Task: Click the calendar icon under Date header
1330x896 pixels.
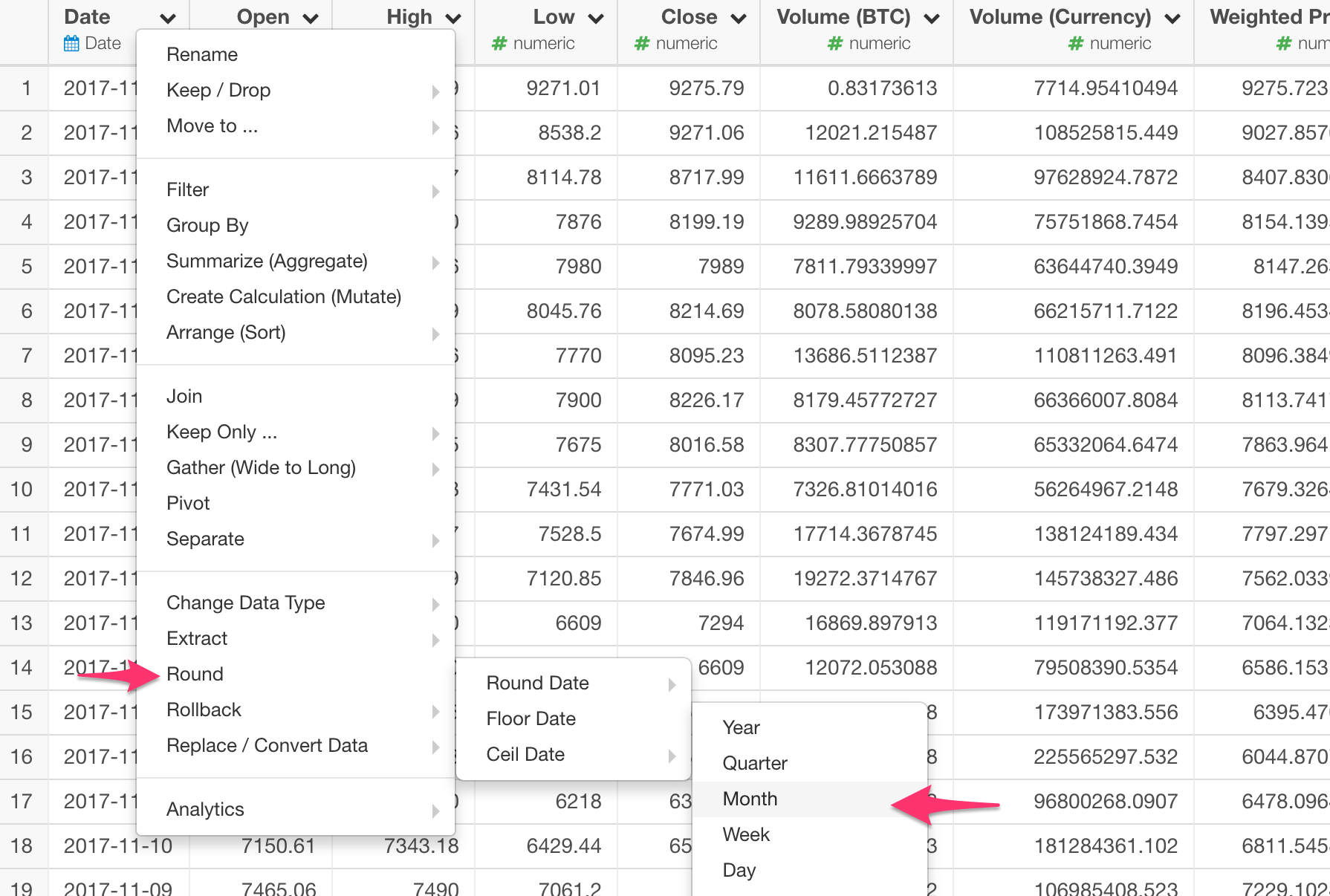Action: point(71,44)
